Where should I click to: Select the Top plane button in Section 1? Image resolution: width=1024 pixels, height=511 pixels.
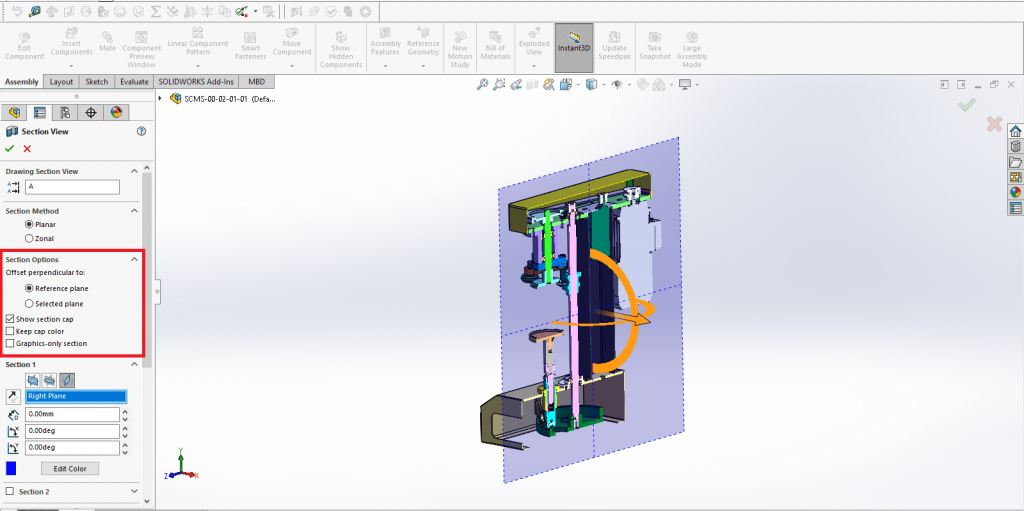[50, 380]
